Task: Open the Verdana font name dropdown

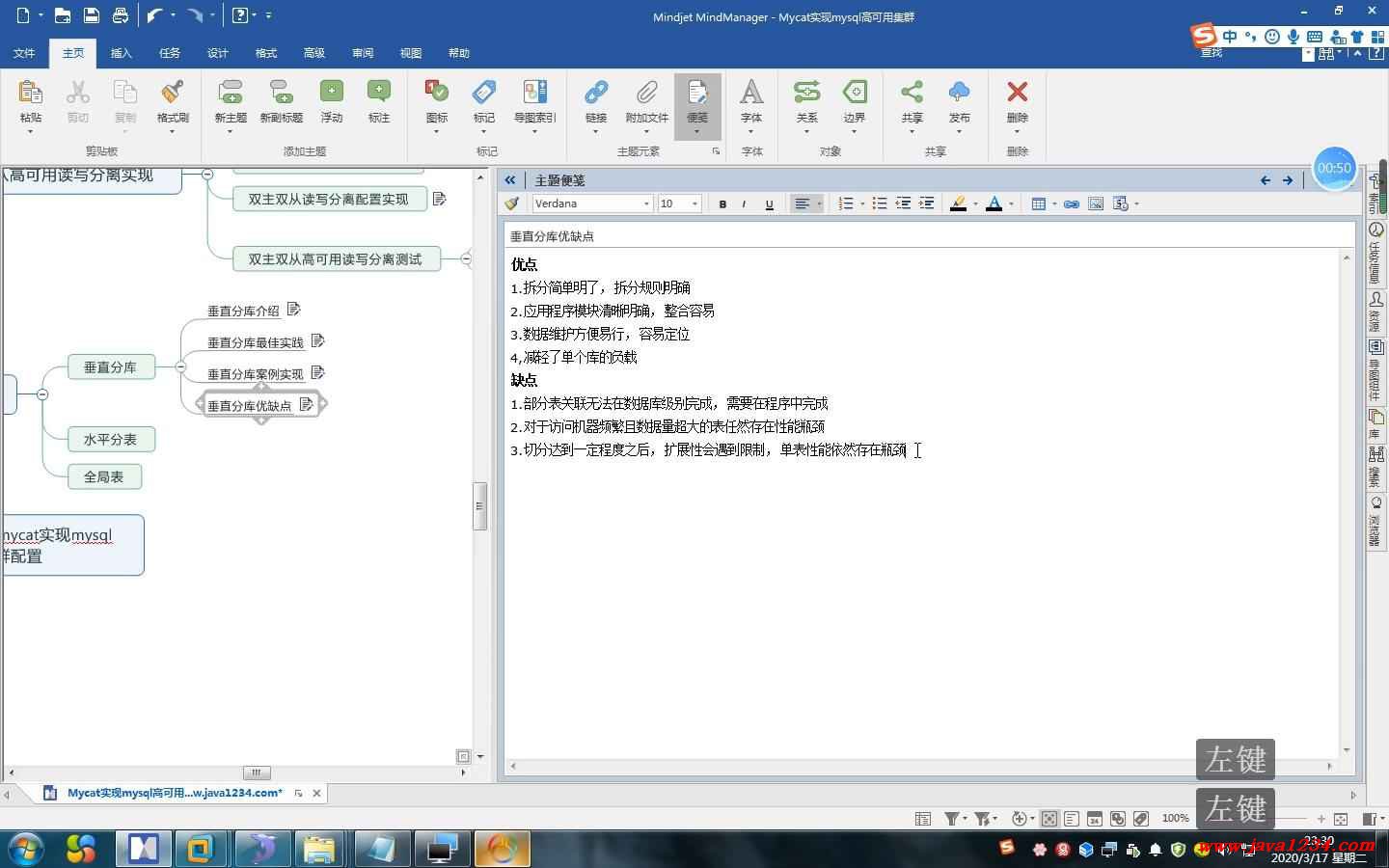Action: tap(646, 203)
